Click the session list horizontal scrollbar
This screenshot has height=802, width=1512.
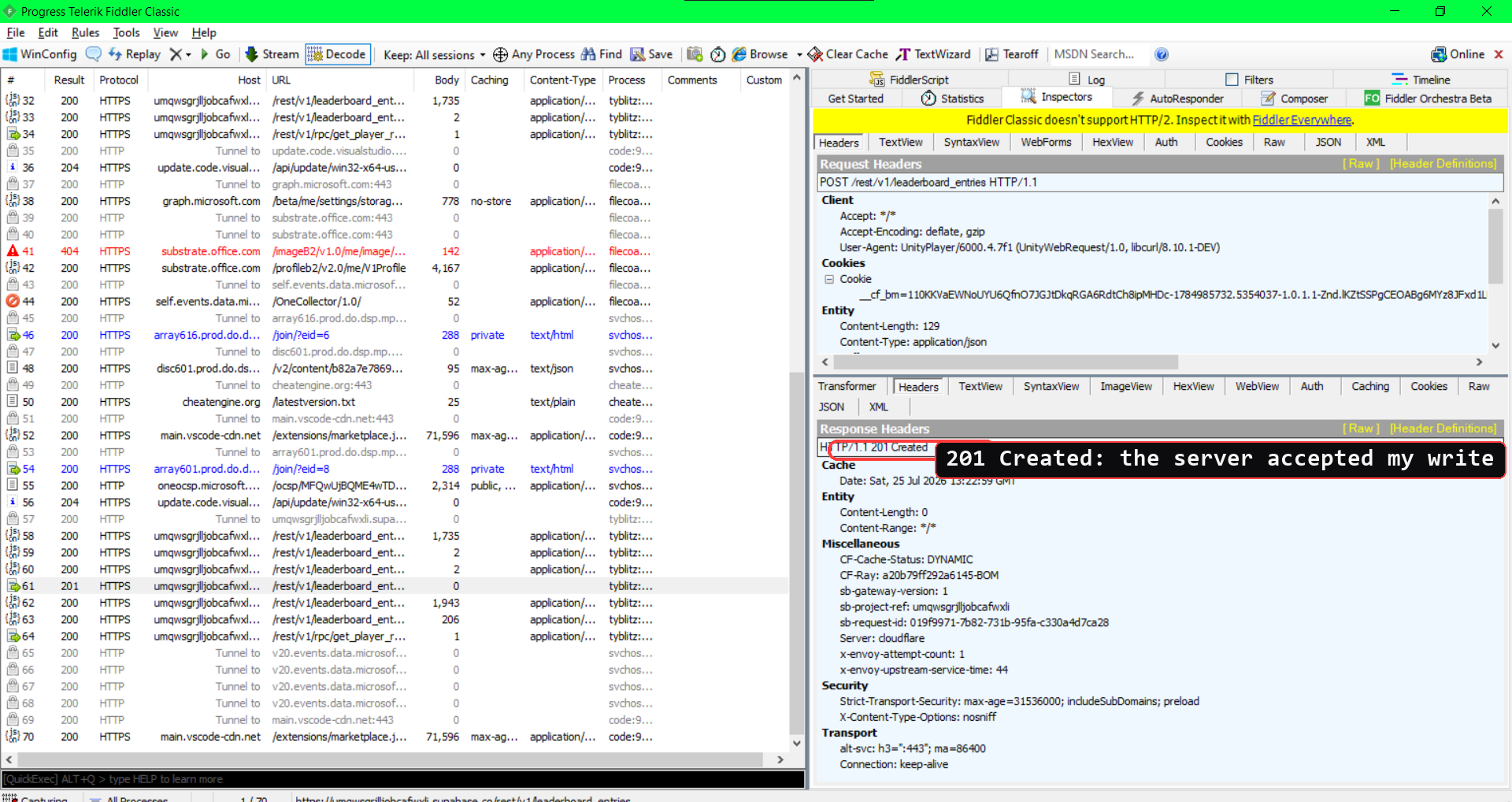[390, 759]
